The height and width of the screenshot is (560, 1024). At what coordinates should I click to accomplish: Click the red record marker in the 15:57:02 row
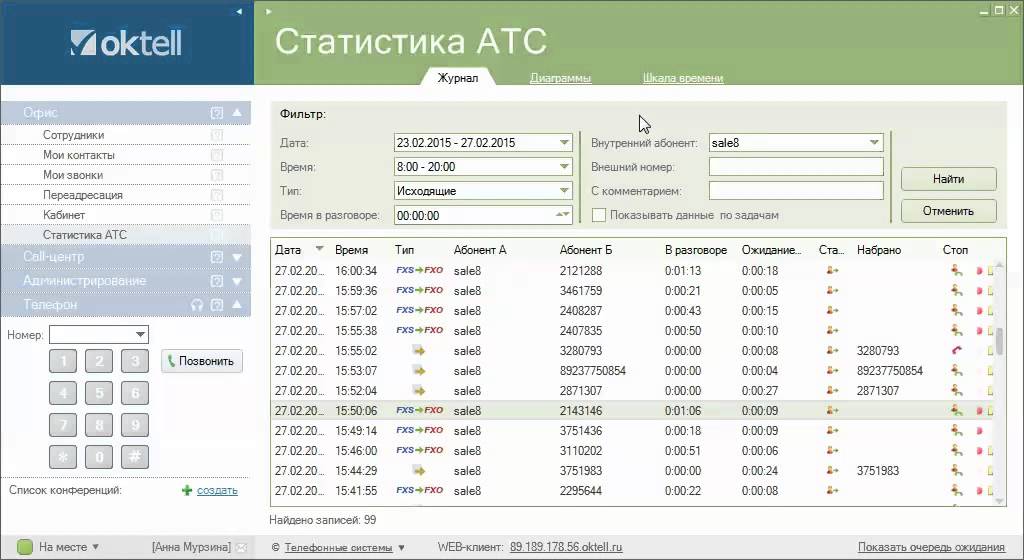979,311
